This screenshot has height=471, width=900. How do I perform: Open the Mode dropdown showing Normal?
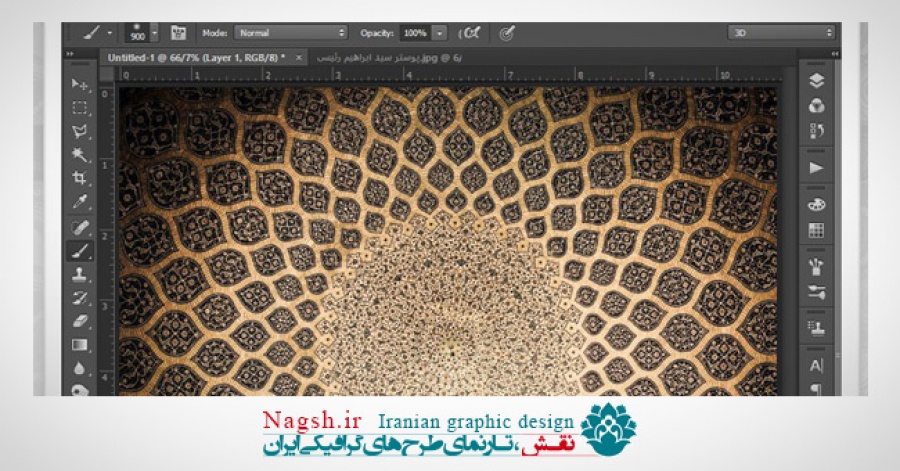click(290, 33)
